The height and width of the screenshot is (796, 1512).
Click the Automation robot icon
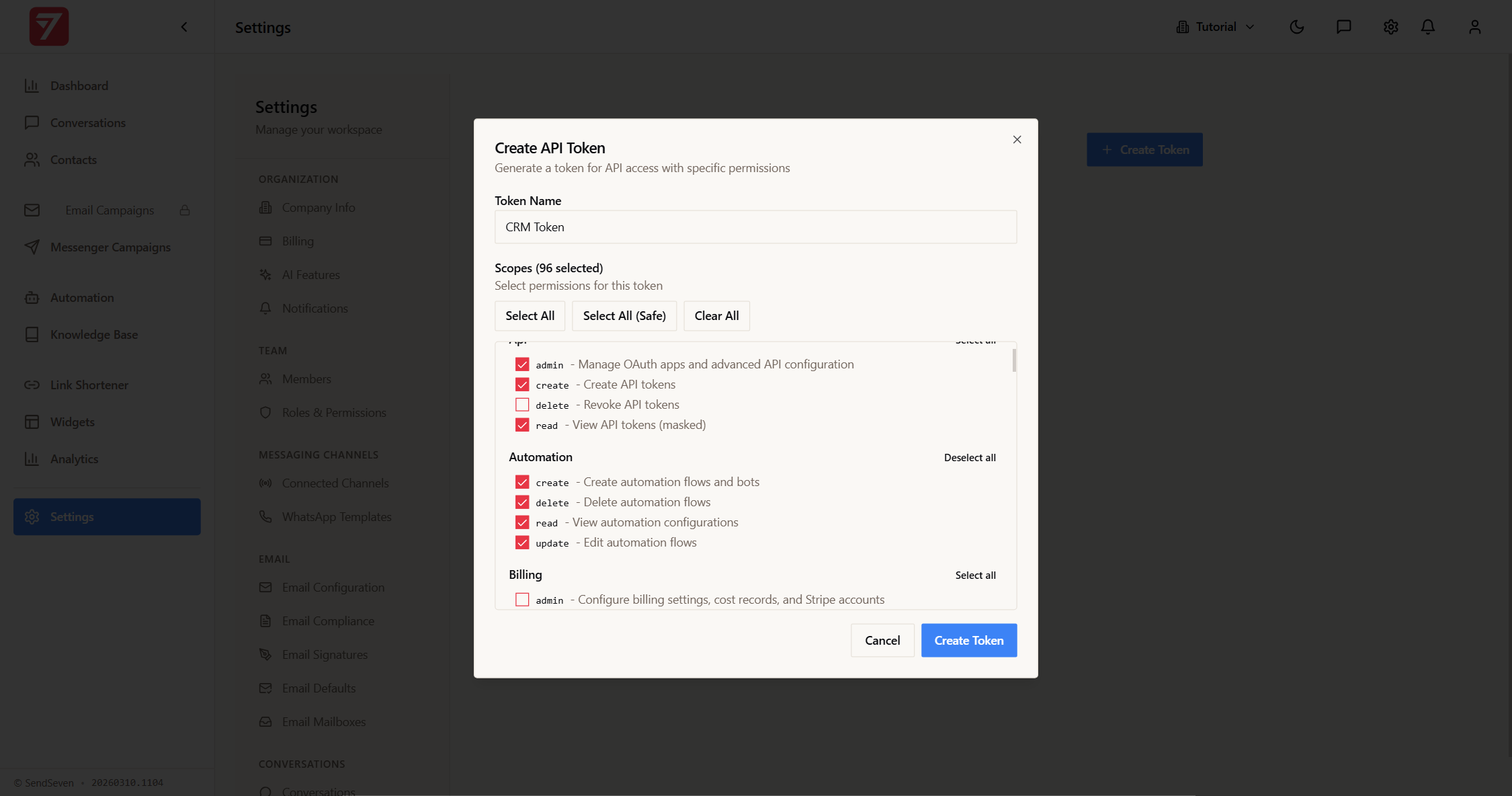(x=32, y=298)
